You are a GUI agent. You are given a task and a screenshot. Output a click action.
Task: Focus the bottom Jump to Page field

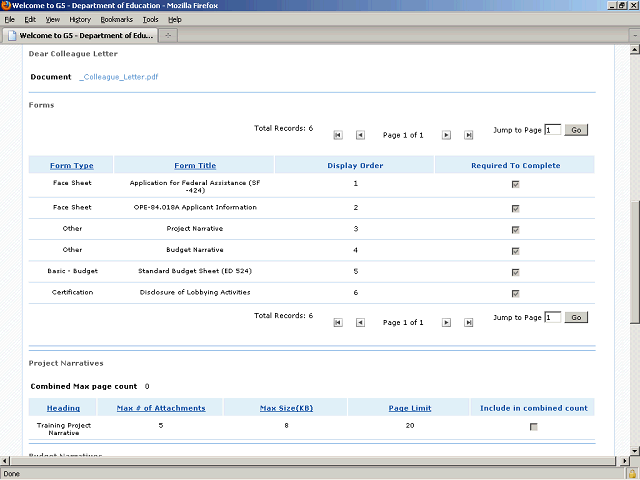coord(552,317)
